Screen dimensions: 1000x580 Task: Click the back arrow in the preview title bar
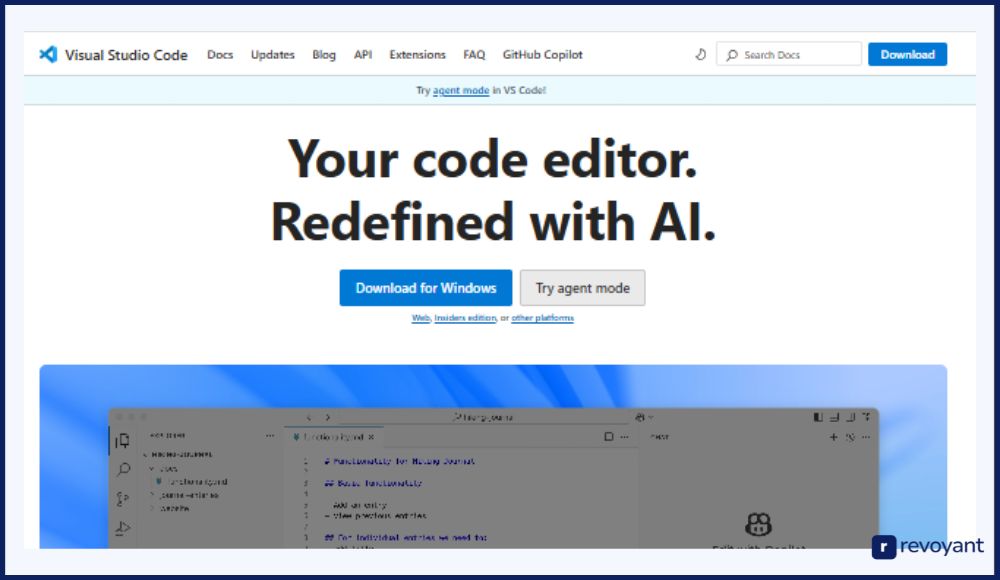(x=309, y=417)
